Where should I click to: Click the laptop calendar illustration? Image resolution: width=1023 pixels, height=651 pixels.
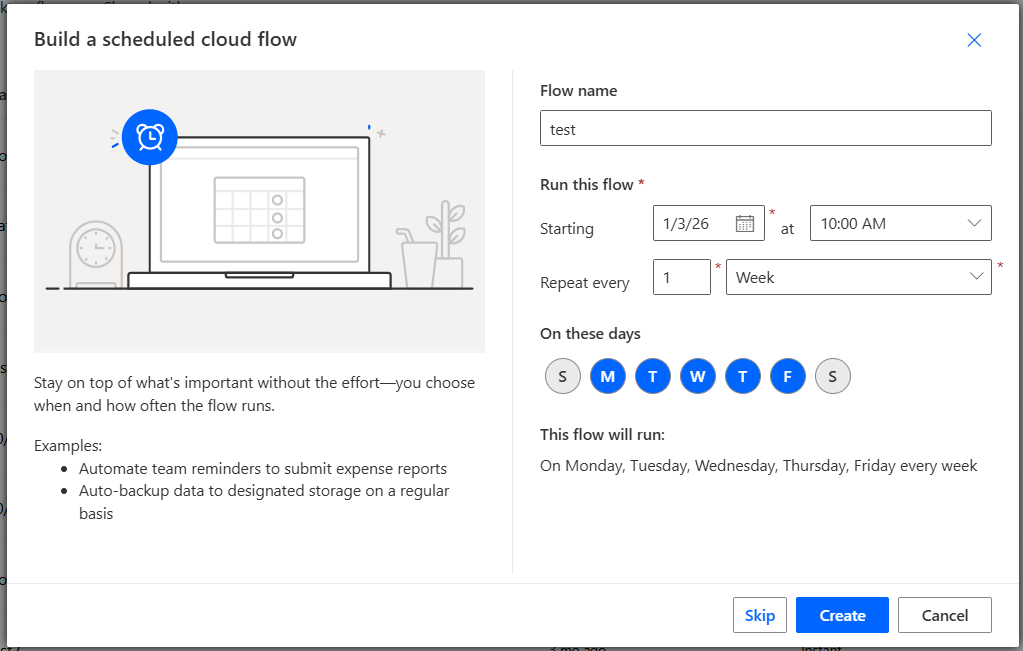(x=260, y=210)
